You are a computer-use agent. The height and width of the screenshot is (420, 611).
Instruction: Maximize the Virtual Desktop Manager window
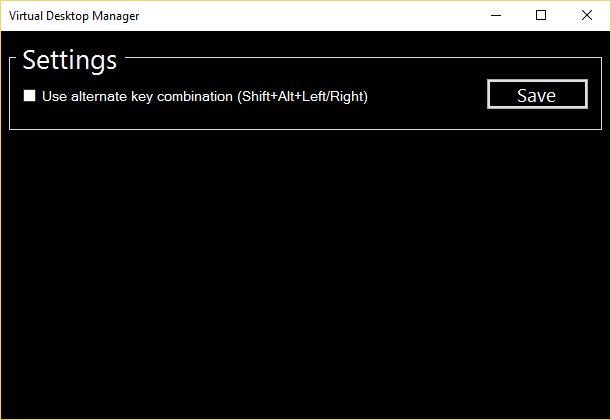541,15
